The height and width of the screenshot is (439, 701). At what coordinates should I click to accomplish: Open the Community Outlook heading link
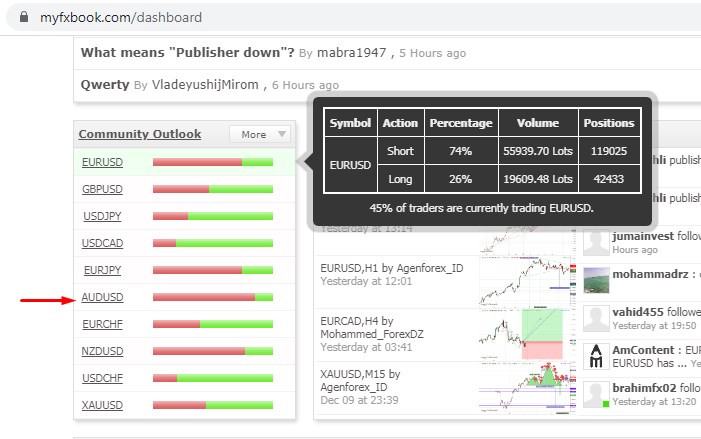point(140,134)
